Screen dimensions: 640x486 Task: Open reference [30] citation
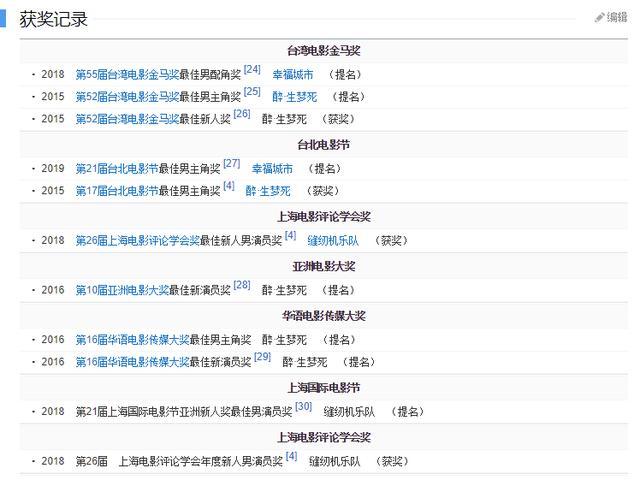[303, 406]
